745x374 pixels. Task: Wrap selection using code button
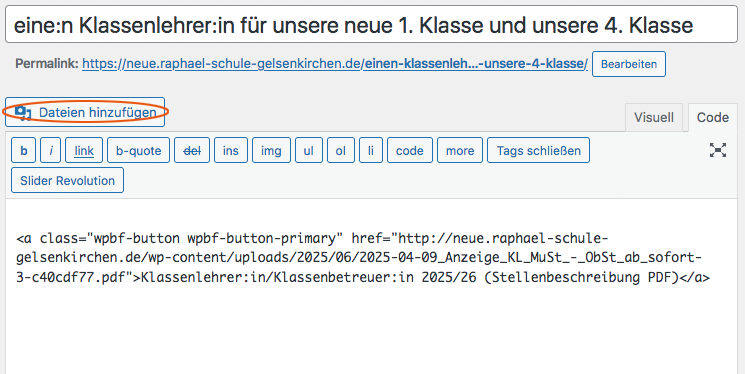(x=410, y=150)
